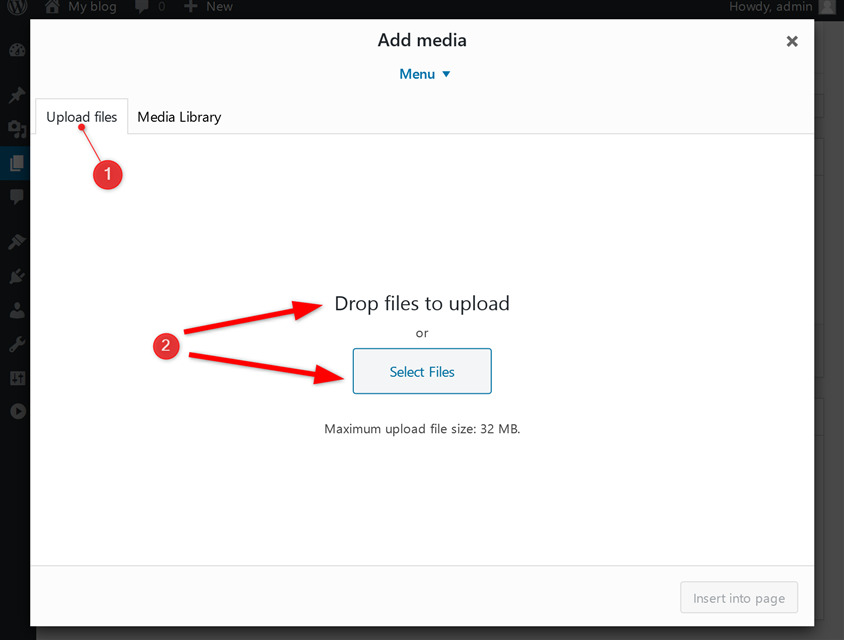Image resolution: width=844 pixels, height=640 pixels.
Task: Open the WordPress logo menu
Action: tap(15, 8)
